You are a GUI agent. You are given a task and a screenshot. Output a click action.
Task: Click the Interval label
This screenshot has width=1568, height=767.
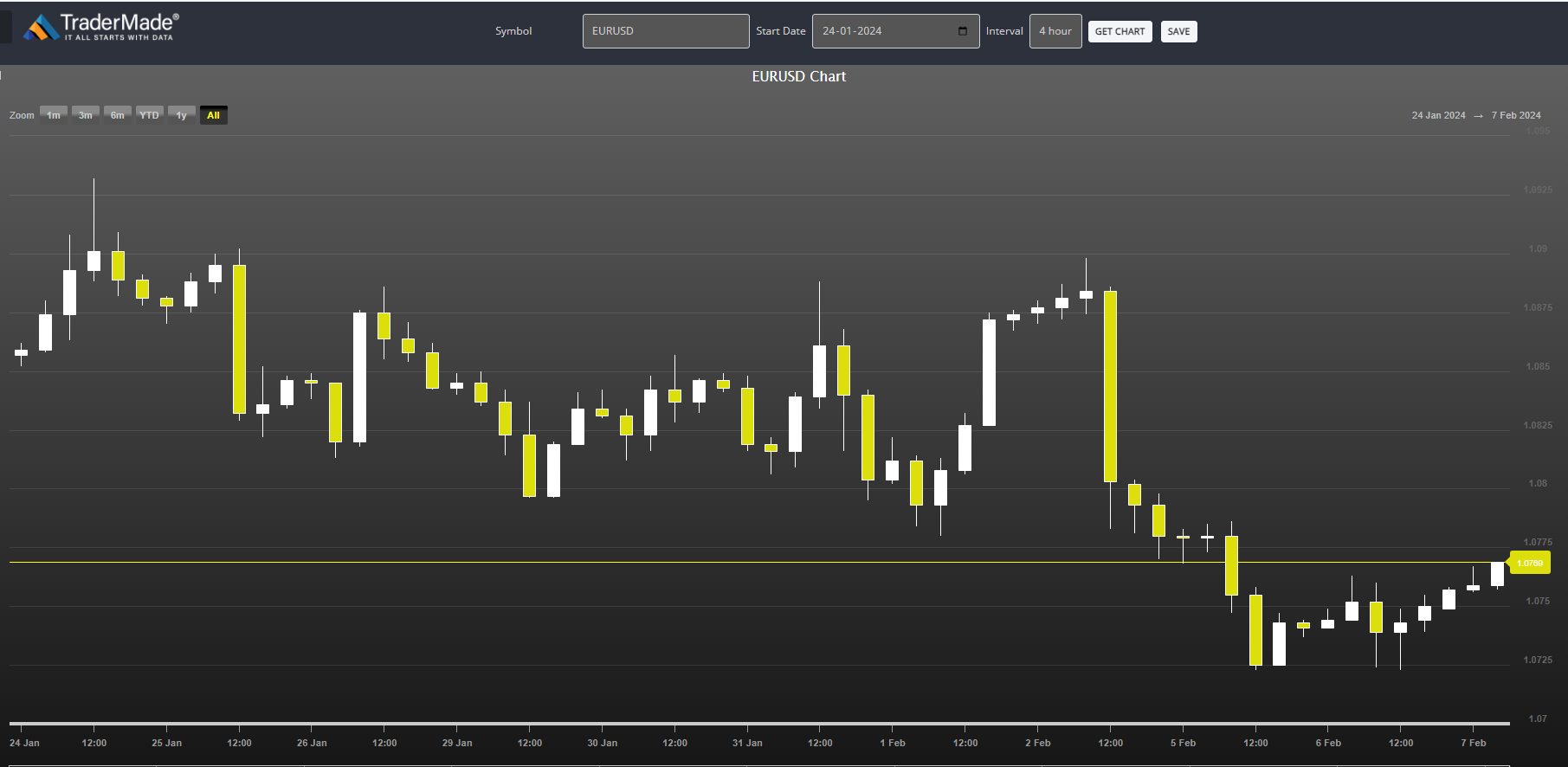pyautogui.click(x=1004, y=31)
